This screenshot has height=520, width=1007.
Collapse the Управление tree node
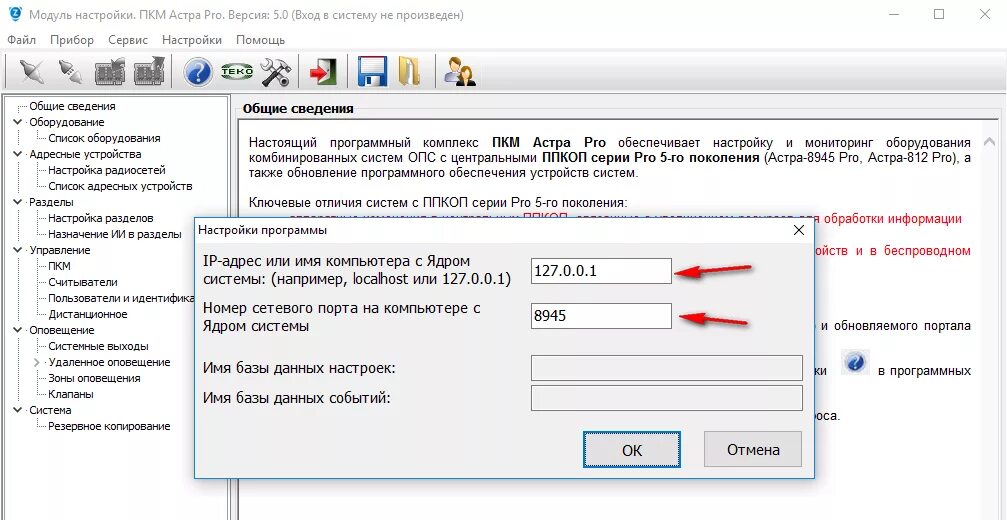coord(16,250)
